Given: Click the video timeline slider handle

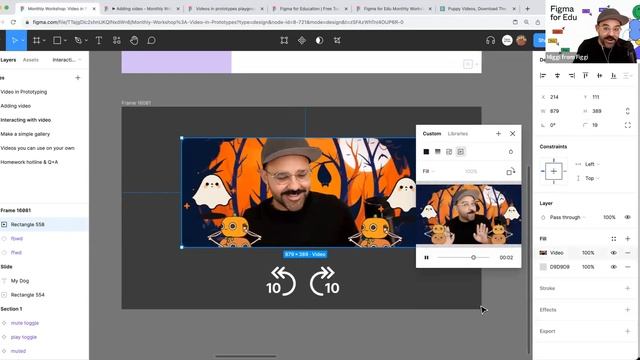Looking at the screenshot, I should (473, 258).
